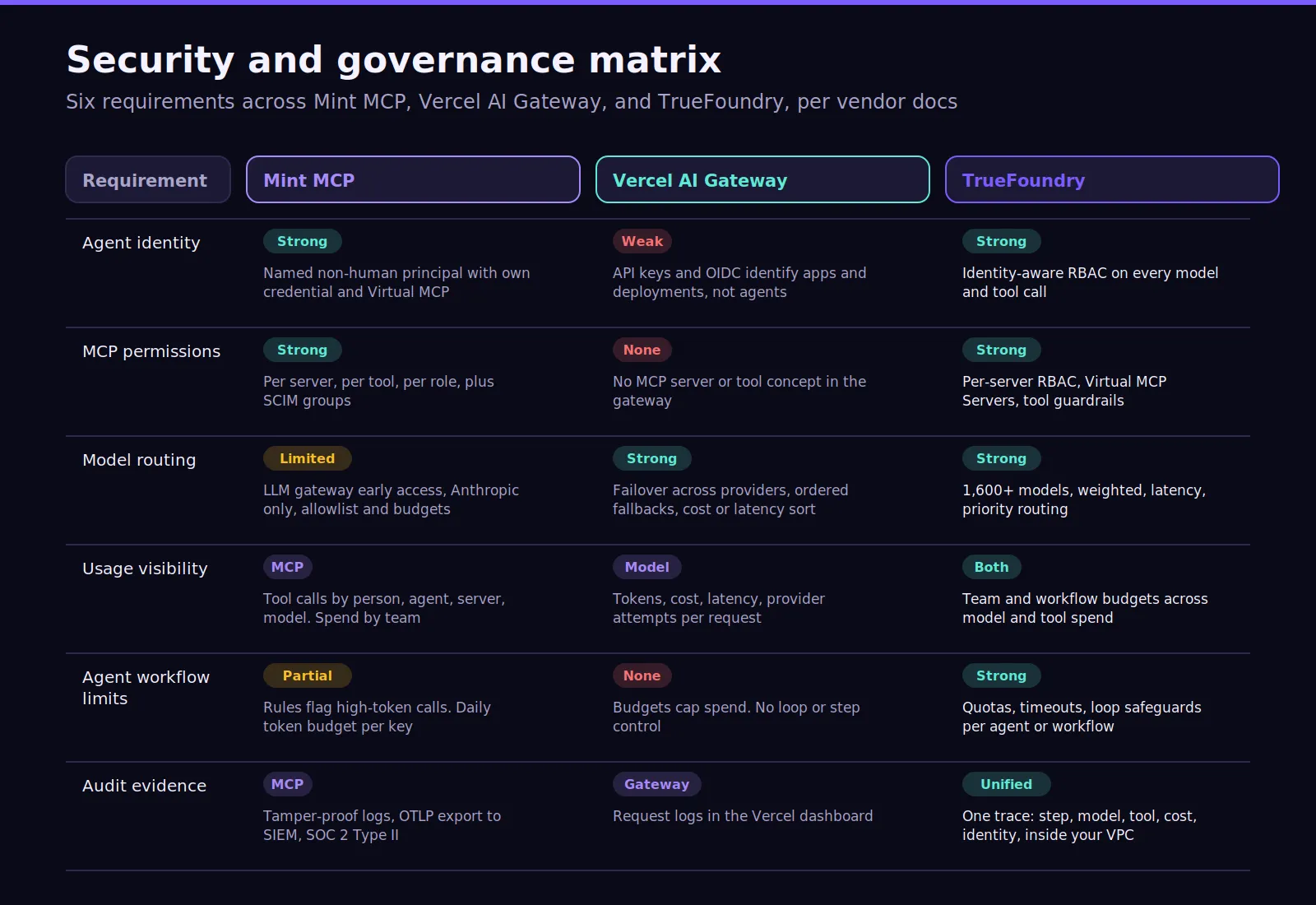
Task: Click Vercel 'Strong' badge in Model routing row
Action: click(x=651, y=458)
